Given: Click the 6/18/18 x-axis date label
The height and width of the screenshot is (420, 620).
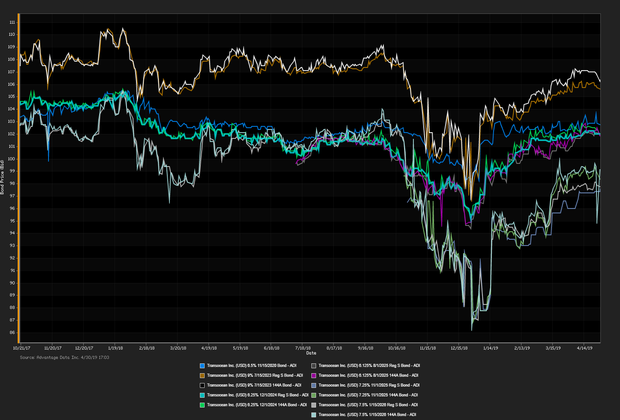Looking at the screenshot, I should coord(272,348).
